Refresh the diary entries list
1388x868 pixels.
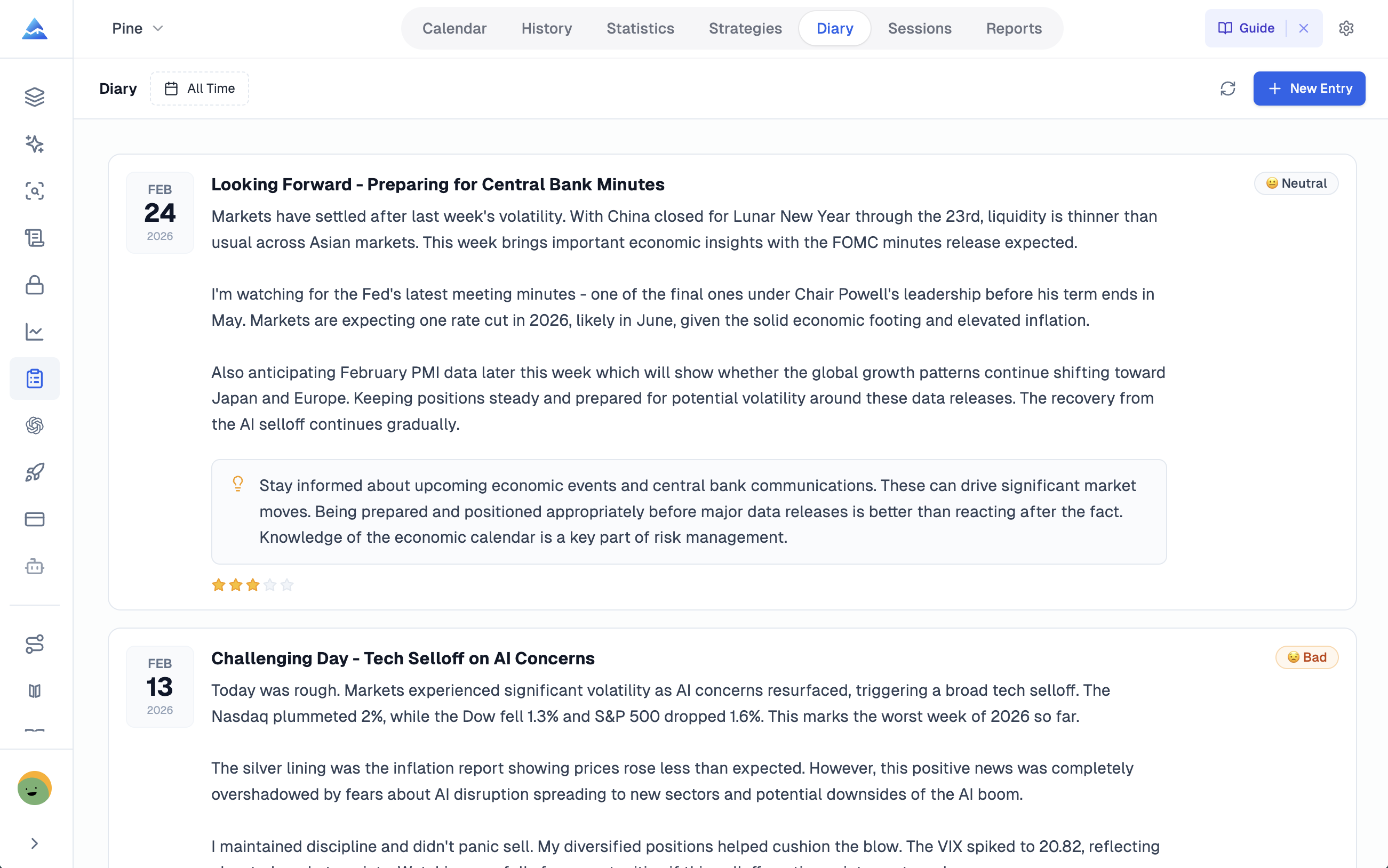click(x=1228, y=89)
